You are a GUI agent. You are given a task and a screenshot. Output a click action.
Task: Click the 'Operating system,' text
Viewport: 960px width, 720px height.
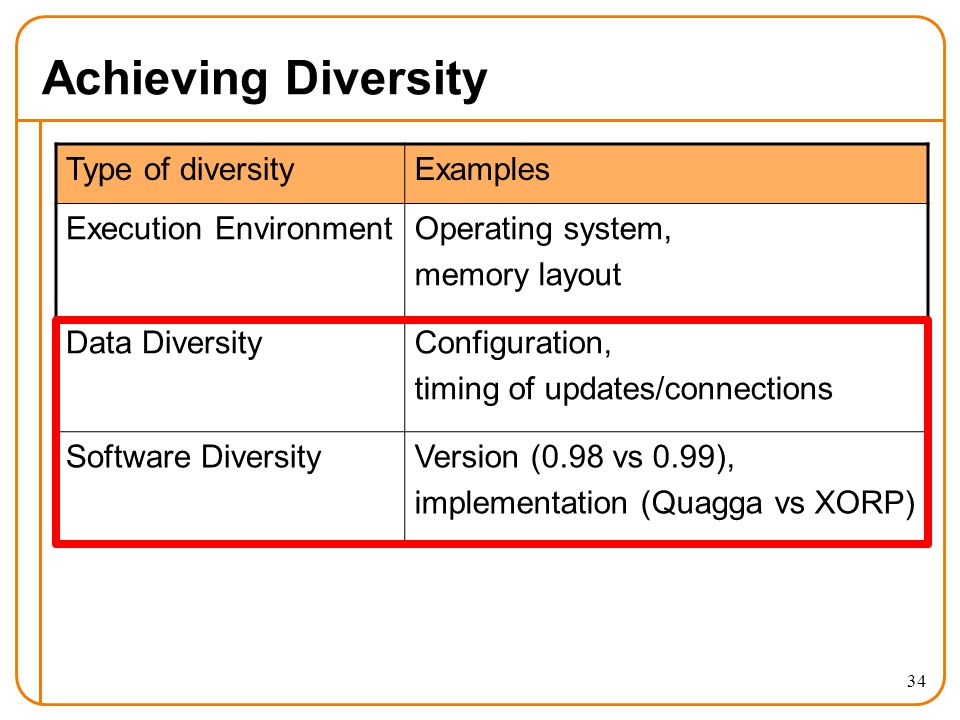tap(543, 230)
